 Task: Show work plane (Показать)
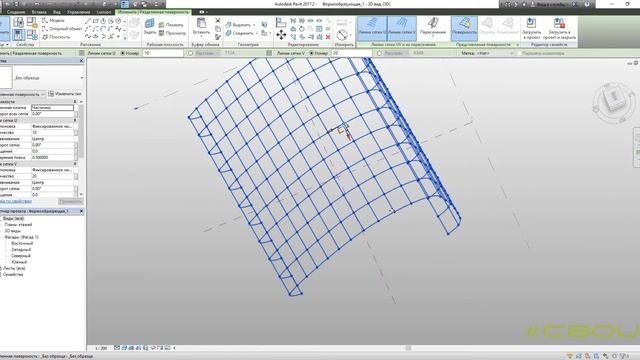click(171, 25)
